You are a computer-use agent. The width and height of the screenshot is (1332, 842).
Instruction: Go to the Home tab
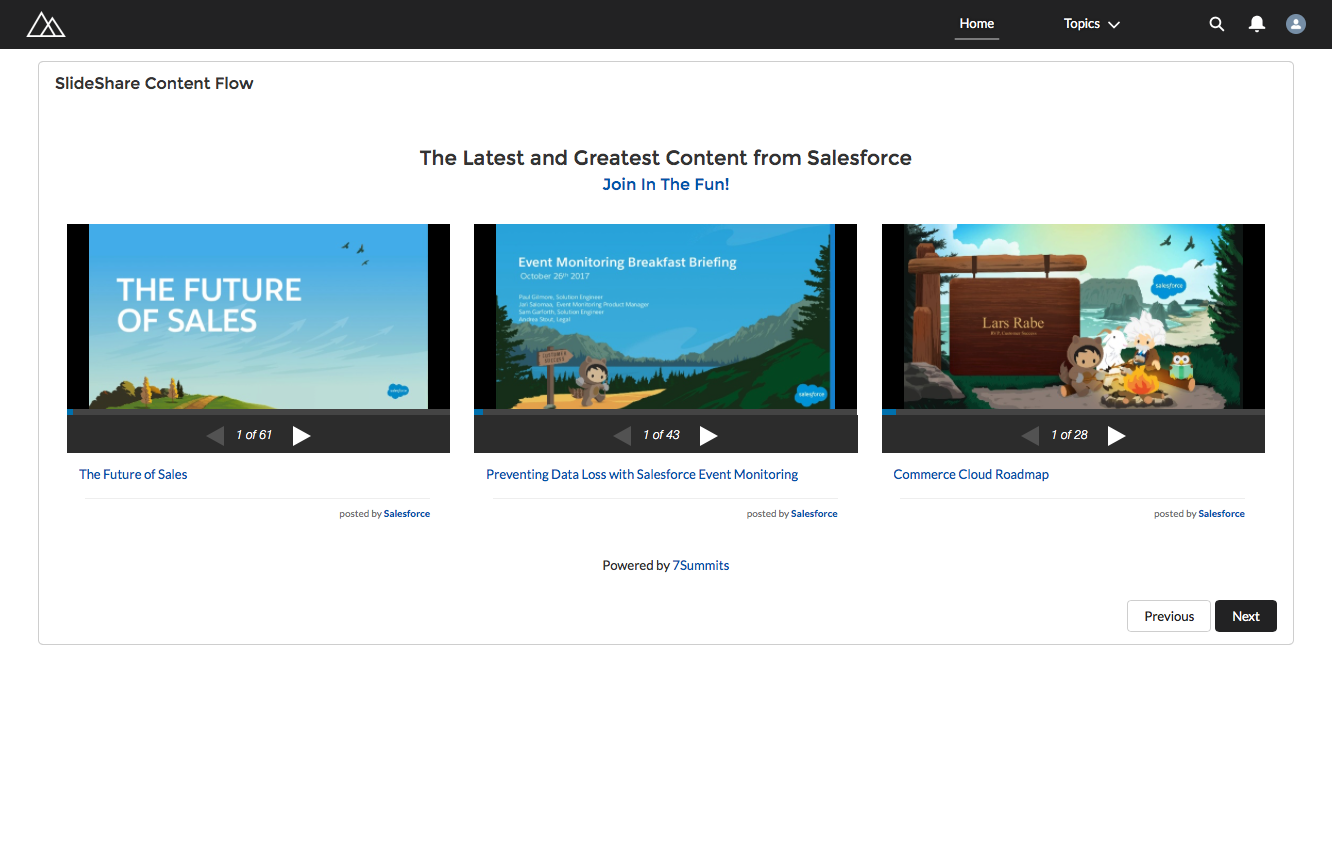pyautogui.click(x=977, y=24)
